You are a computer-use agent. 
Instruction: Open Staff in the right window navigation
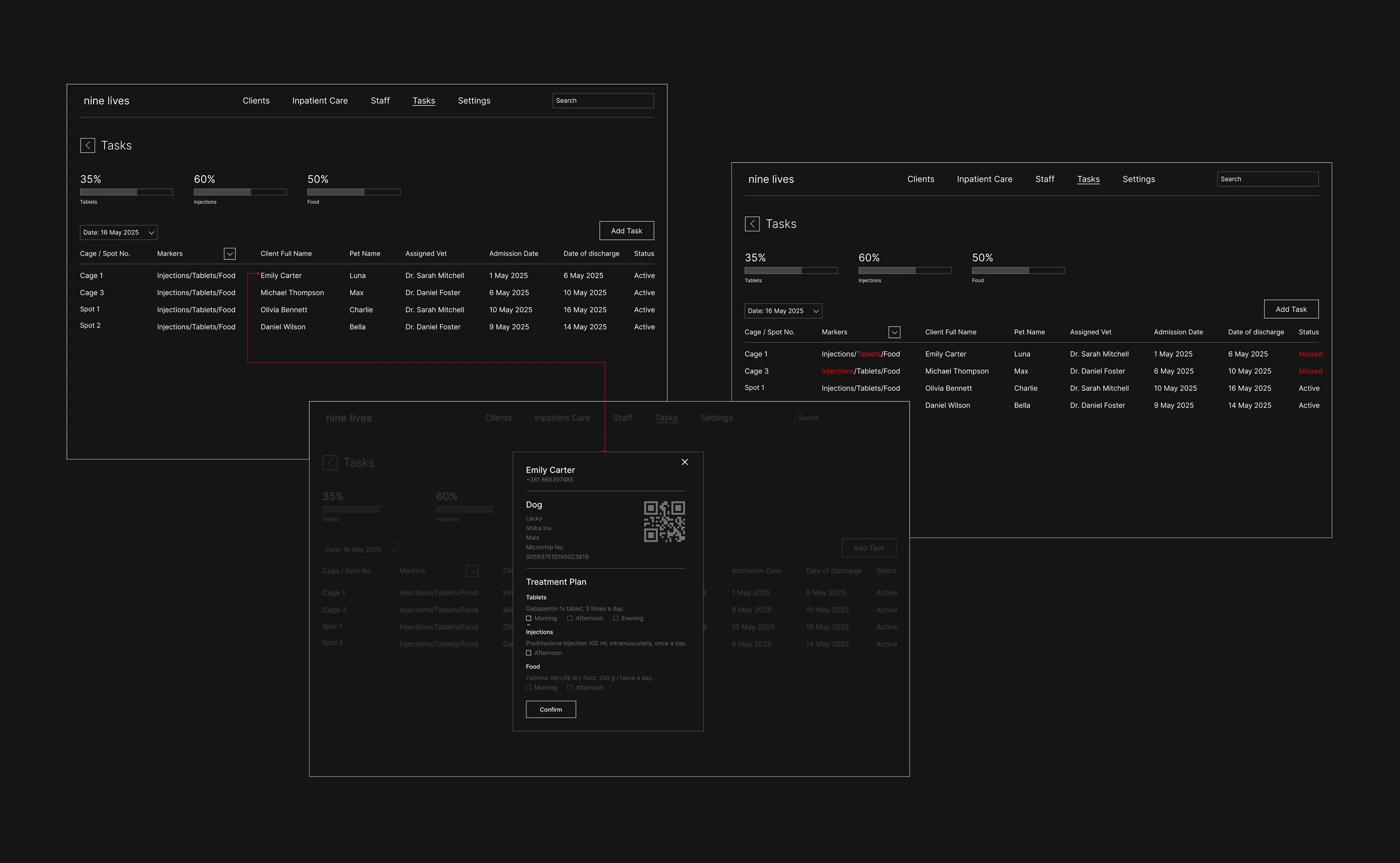coord(1044,179)
